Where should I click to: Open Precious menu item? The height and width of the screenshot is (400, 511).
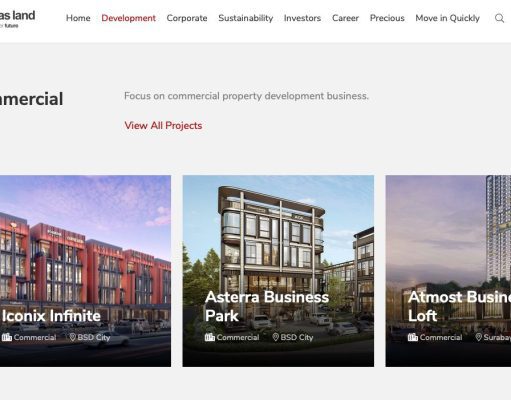click(387, 18)
